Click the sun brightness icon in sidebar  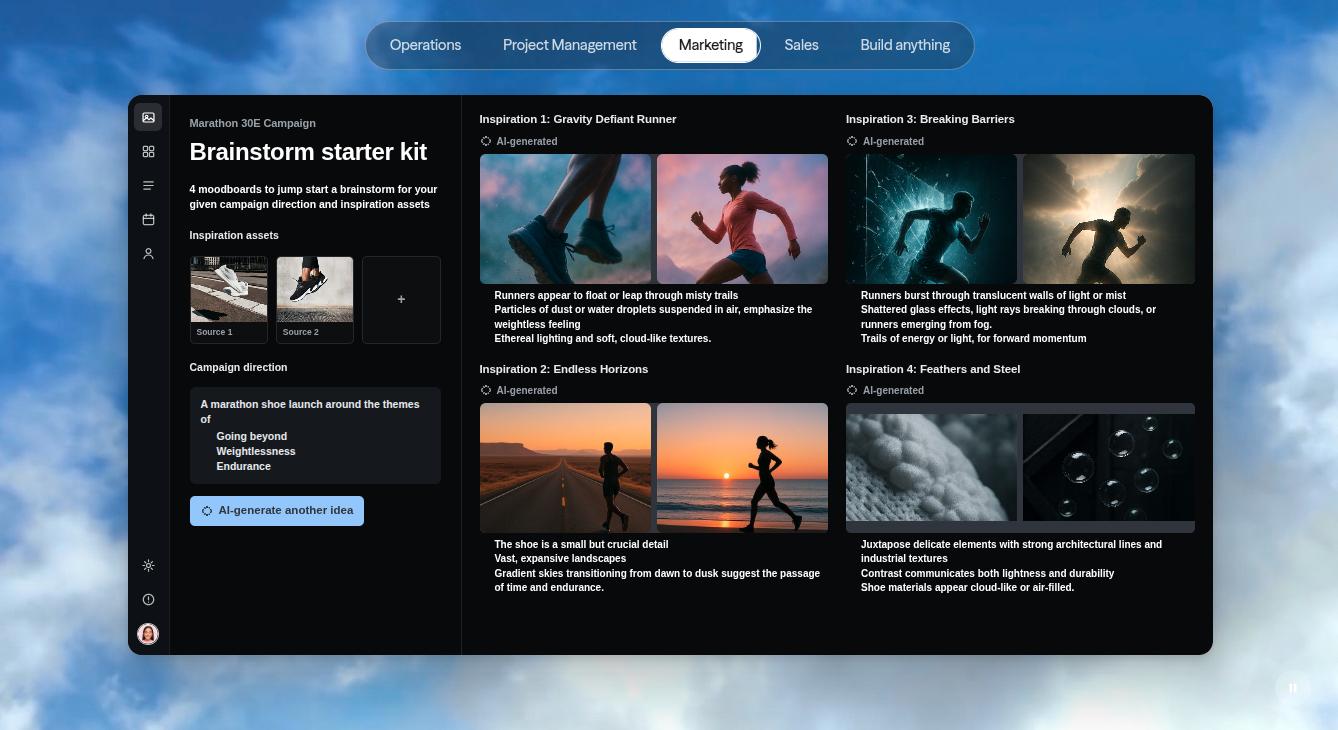pyautogui.click(x=148, y=565)
